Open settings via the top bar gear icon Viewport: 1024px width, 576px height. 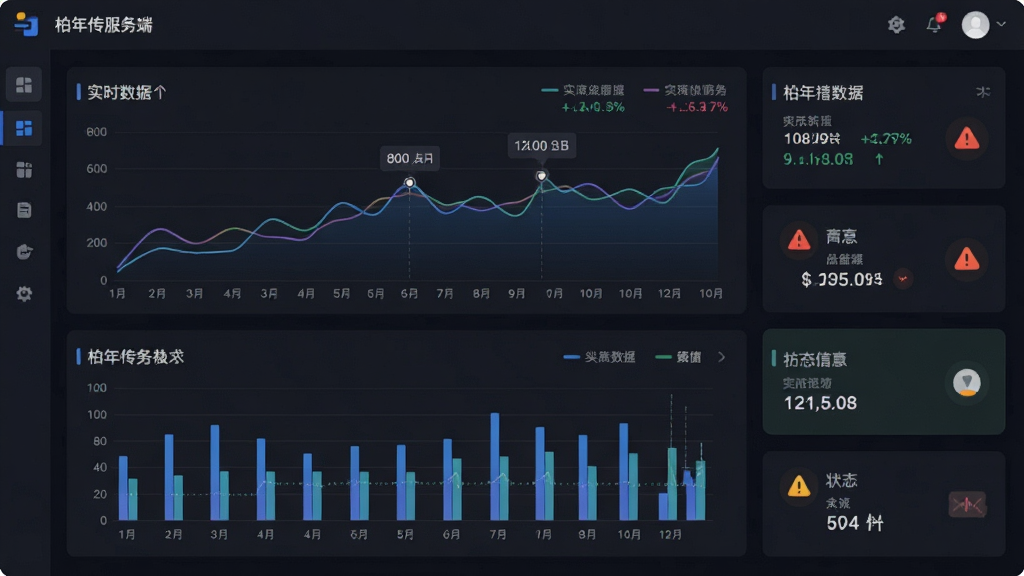[896, 25]
